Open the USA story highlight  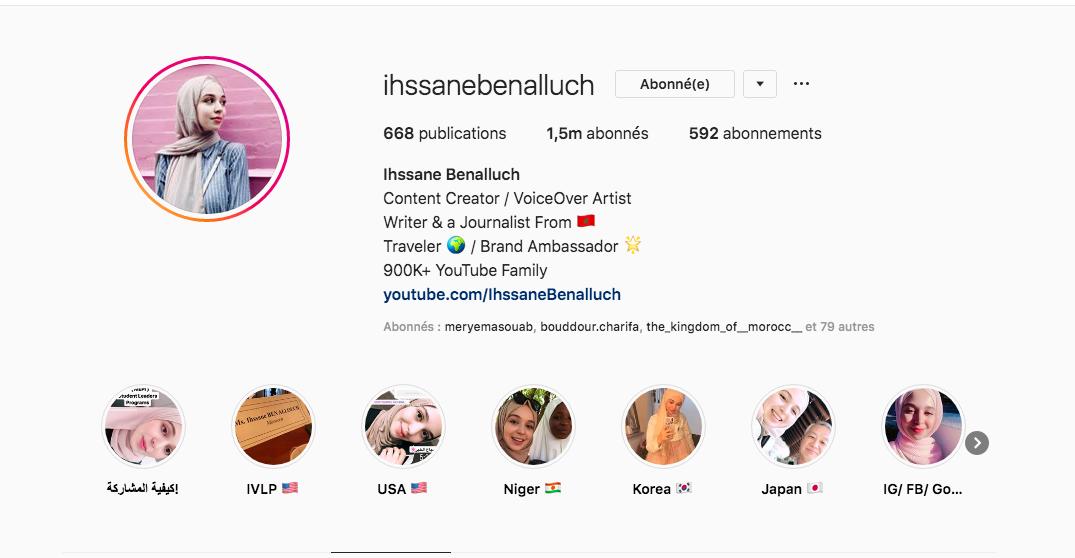coord(403,426)
